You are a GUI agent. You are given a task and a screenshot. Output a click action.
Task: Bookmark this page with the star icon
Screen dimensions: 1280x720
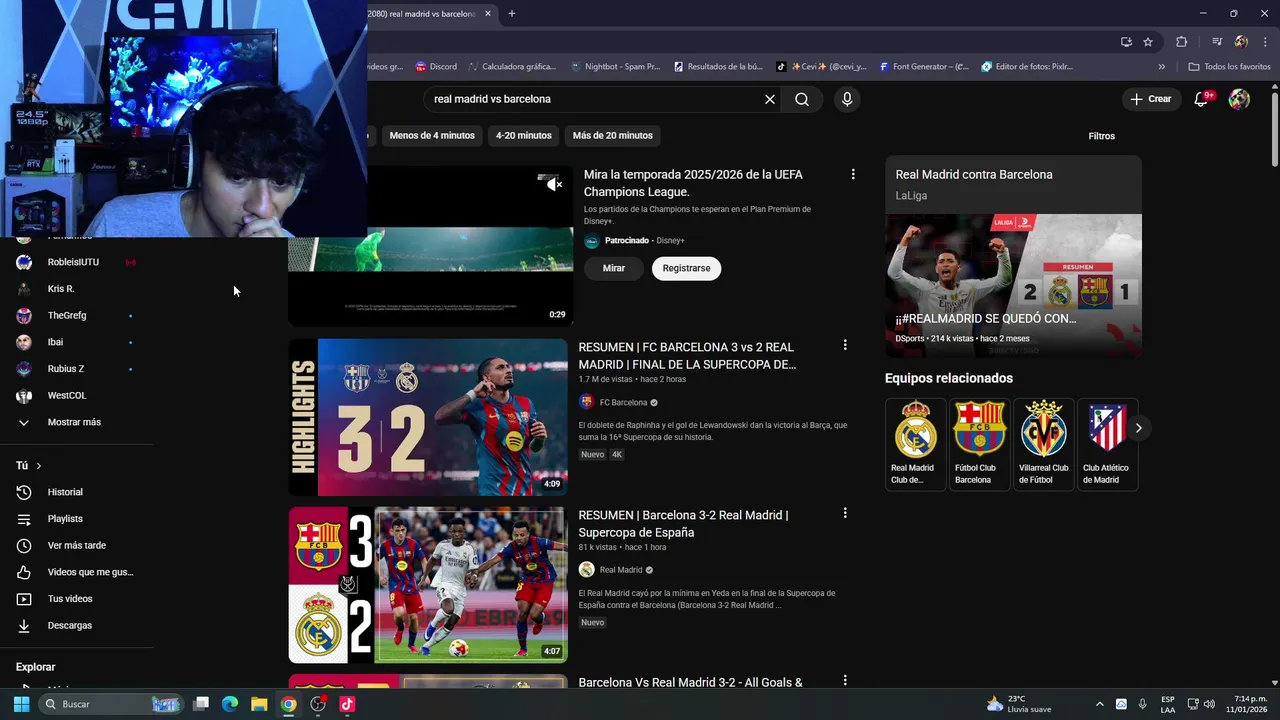click(x=1148, y=42)
